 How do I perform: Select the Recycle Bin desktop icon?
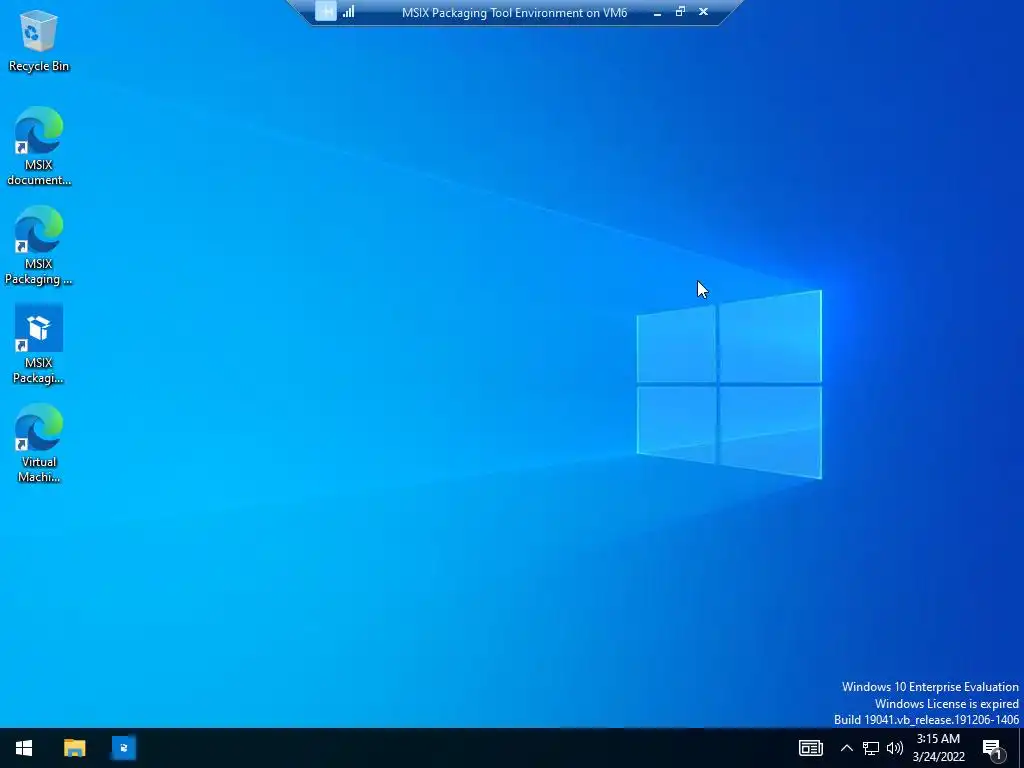pos(39,40)
